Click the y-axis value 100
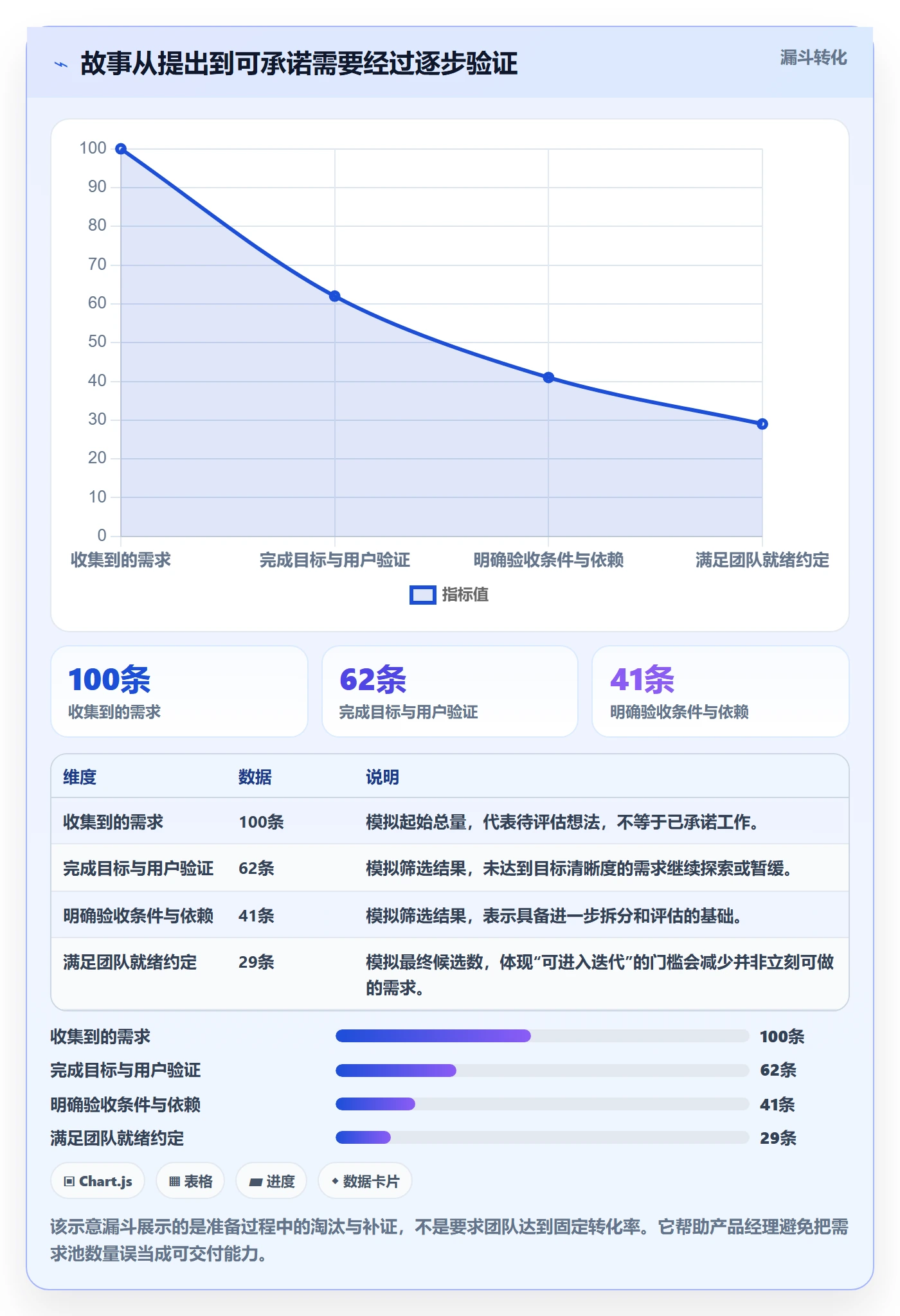The image size is (900, 1316). (x=93, y=148)
